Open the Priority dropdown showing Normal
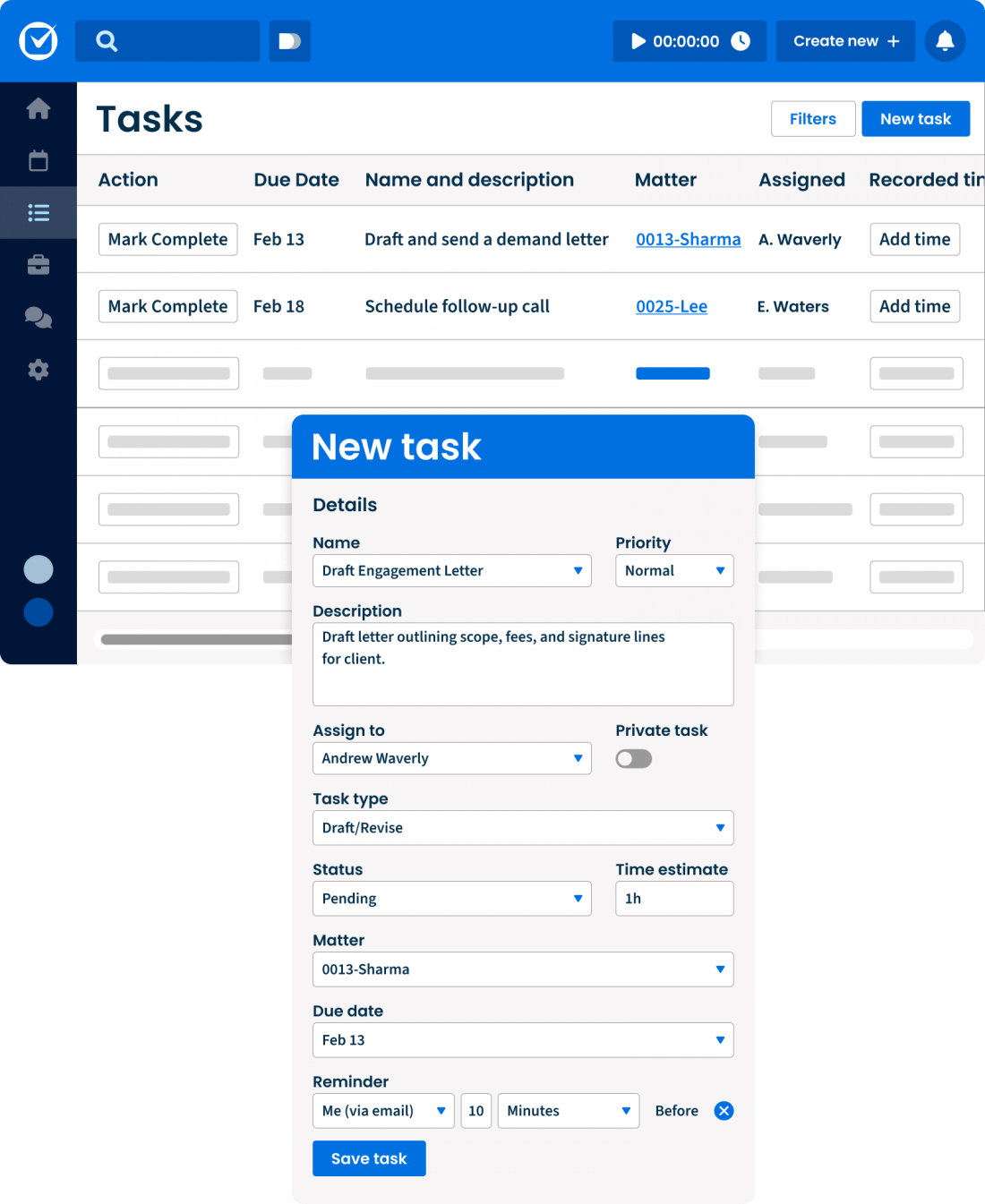The height and width of the screenshot is (1204, 985). (674, 570)
